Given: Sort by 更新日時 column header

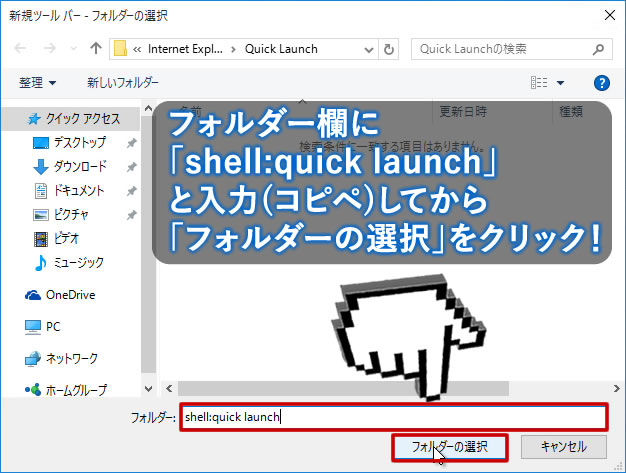Looking at the screenshot, I should [463, 111].
